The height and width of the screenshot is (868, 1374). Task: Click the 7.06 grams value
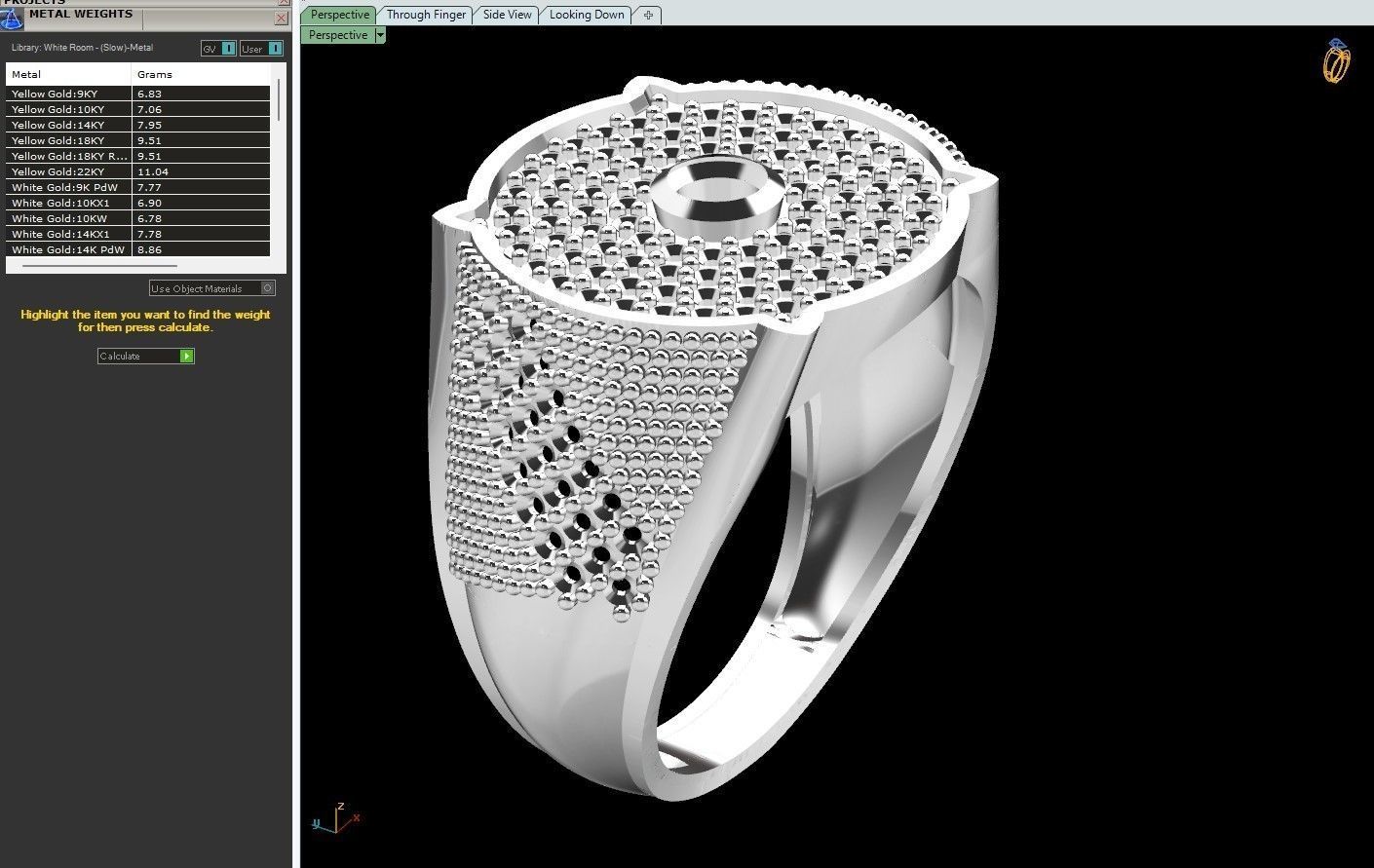pyautogui.click(x=149, y=109)
